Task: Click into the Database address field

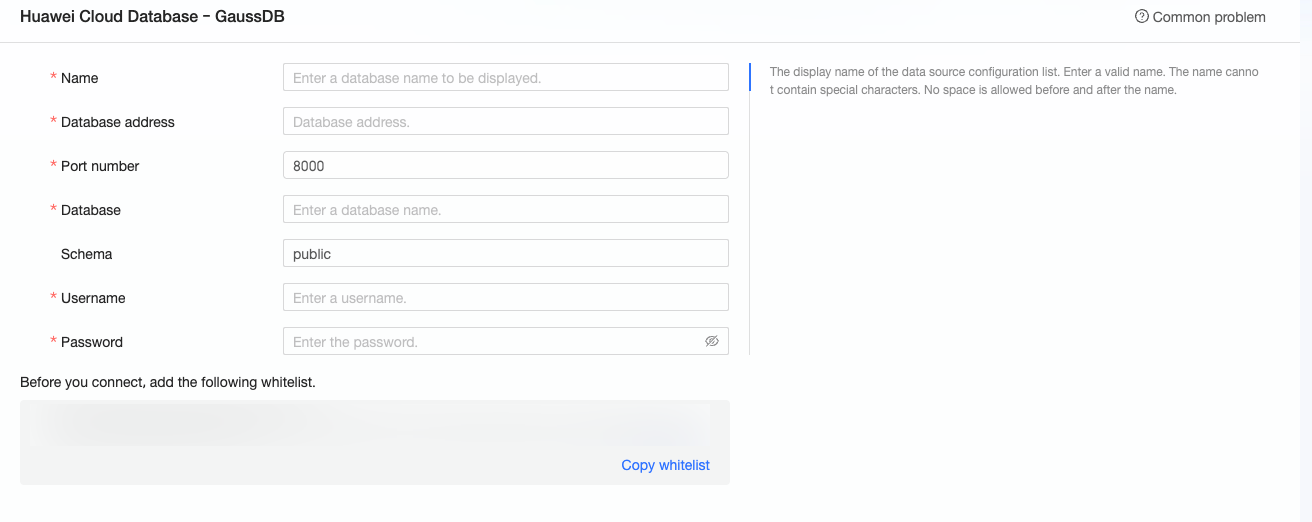Action: tap(505, 122)
